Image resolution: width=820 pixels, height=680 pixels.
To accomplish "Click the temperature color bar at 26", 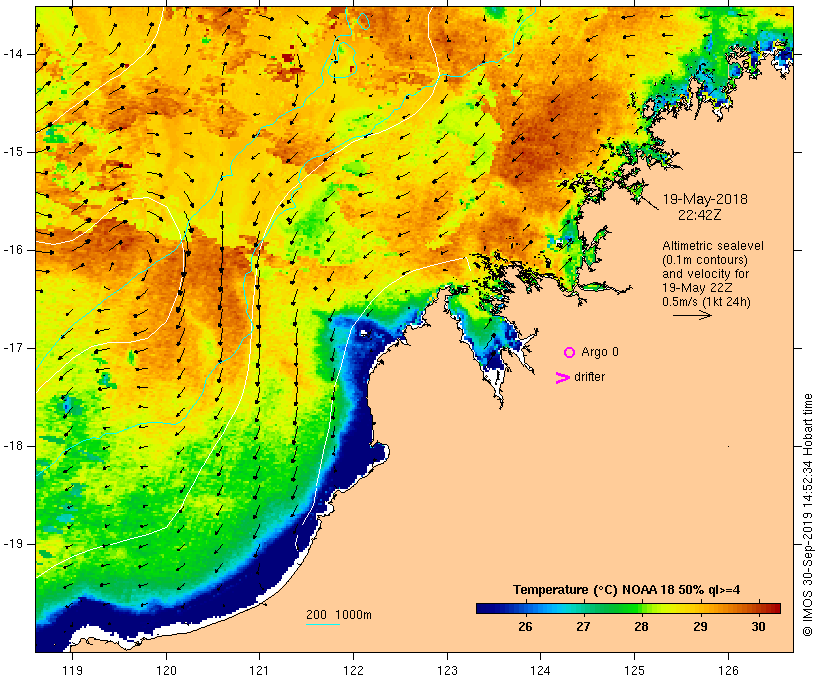I will [525, 608].
